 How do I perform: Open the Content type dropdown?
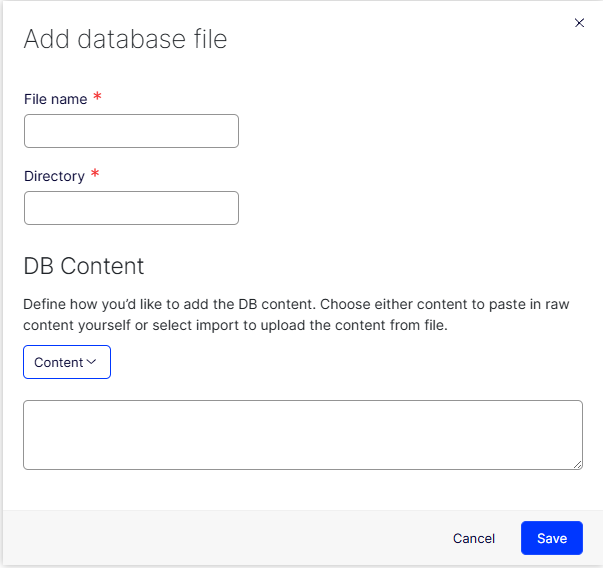tap(67, 362)
